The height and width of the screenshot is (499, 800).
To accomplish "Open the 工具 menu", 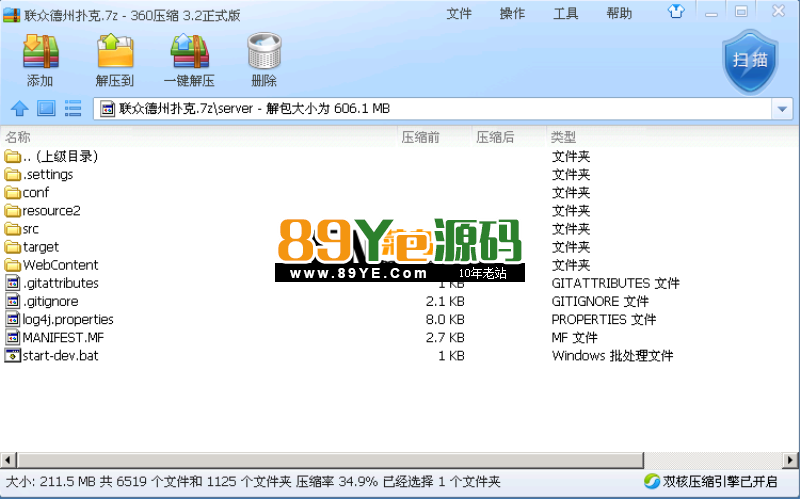I will pyautogui.click(x=566, y=14).
